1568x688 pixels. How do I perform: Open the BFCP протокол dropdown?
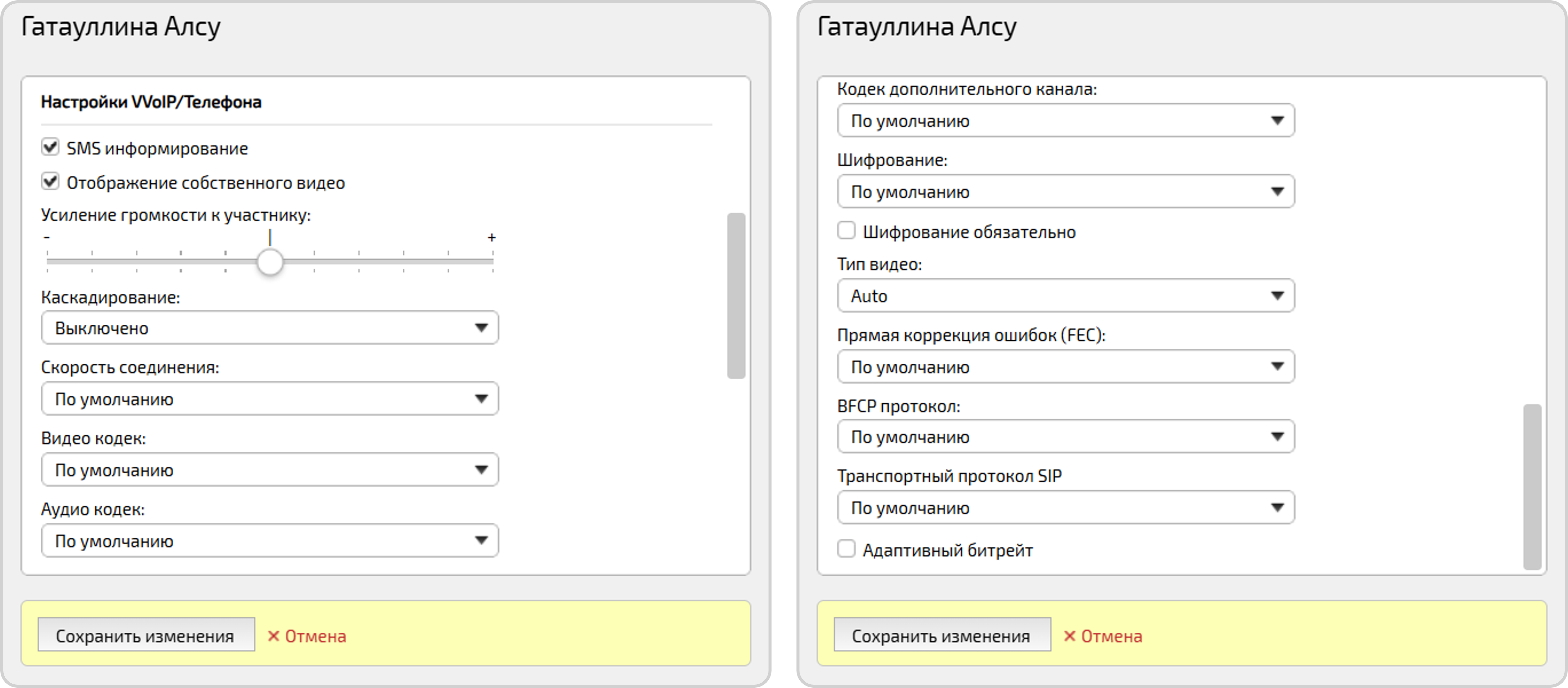[x=1066, y=436]
